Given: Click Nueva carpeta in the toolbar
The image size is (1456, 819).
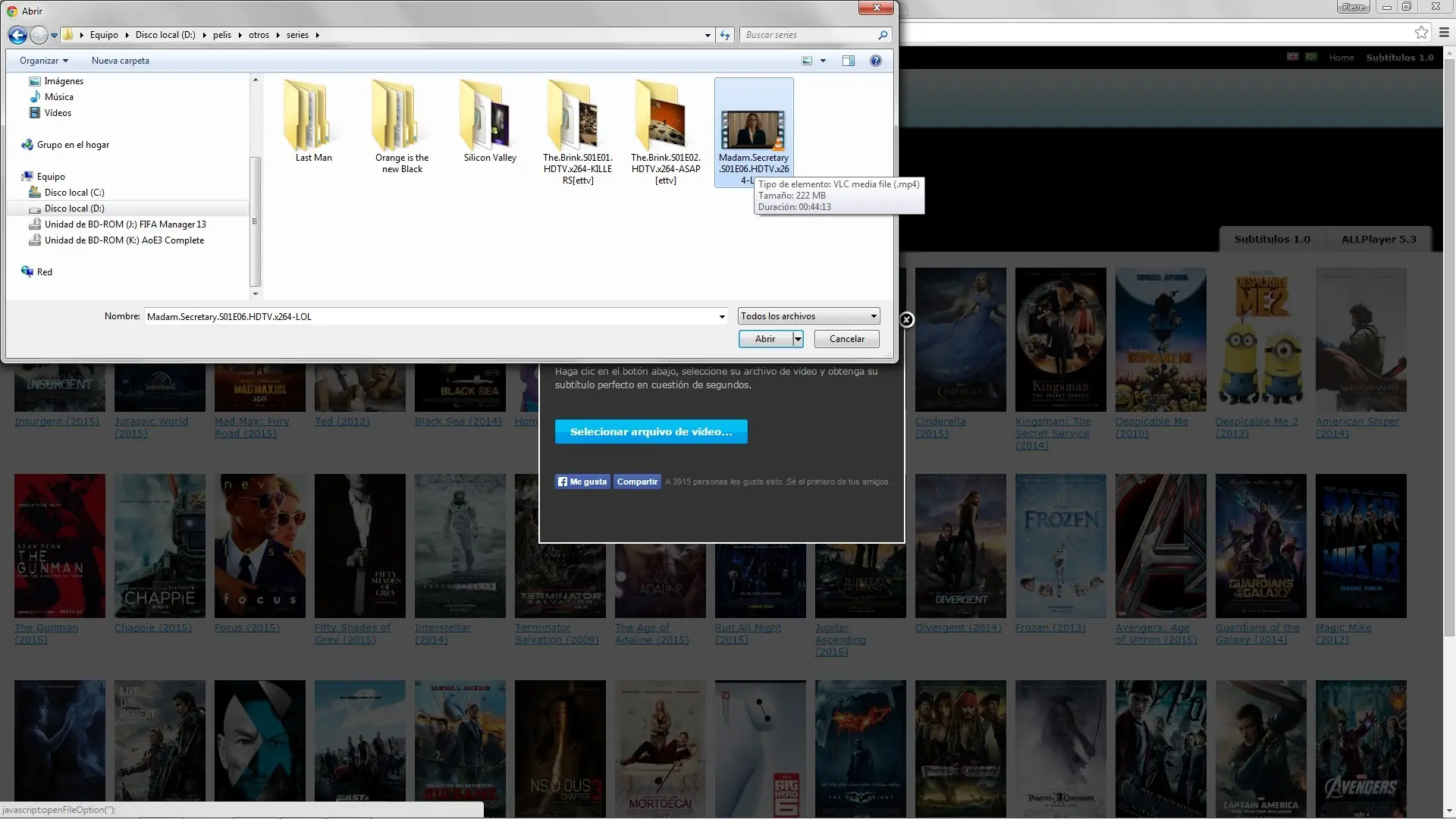Looking at the screenshot, I should (x=121, y=61).
